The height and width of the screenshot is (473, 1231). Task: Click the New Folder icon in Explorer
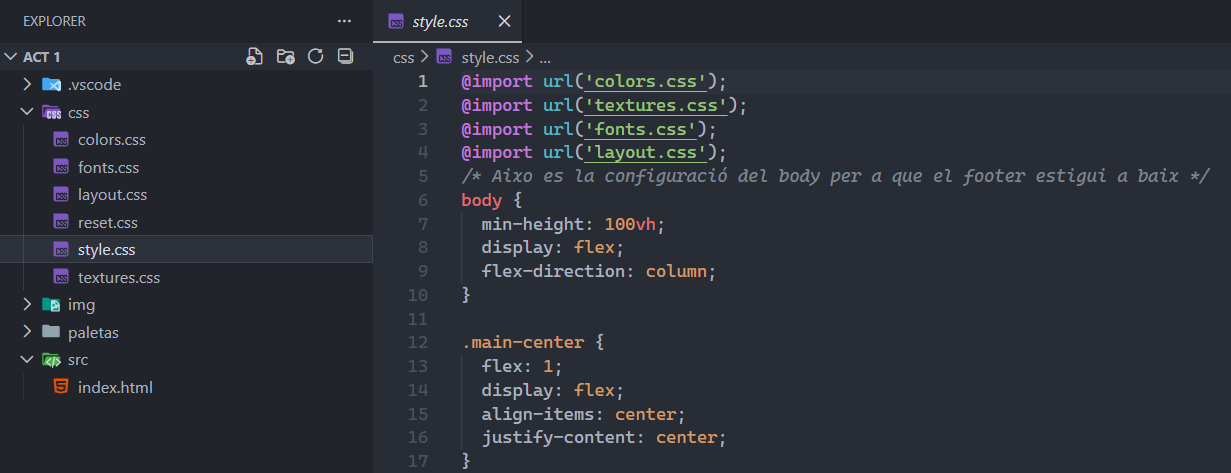[x=285, y=57]
